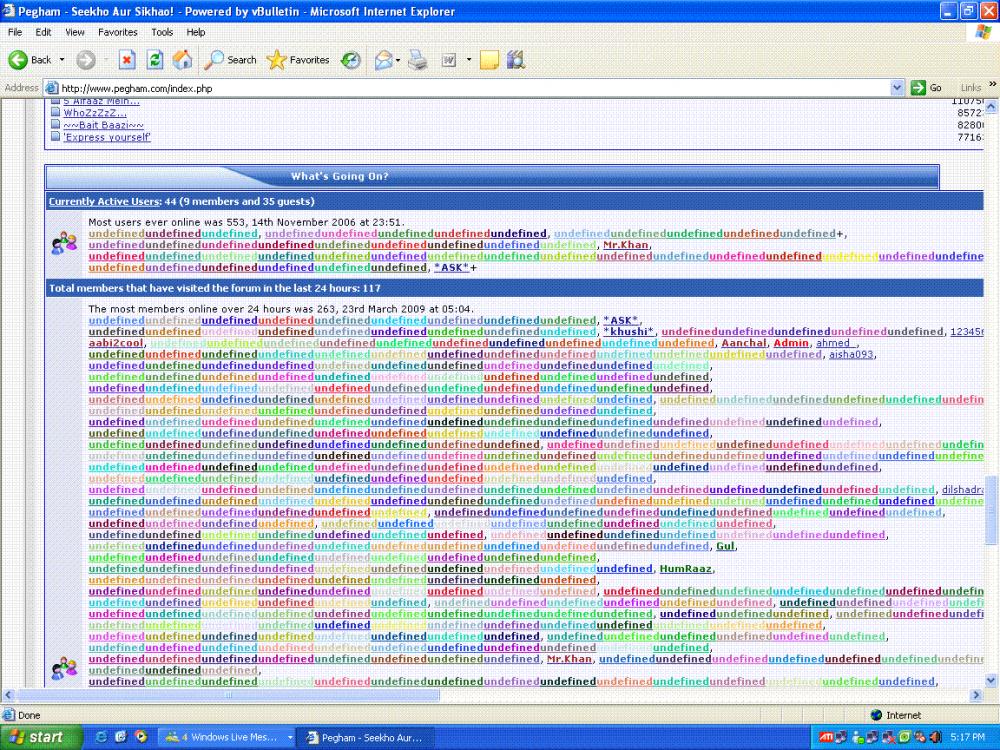Open the Windows Start button

coord(38,738)
